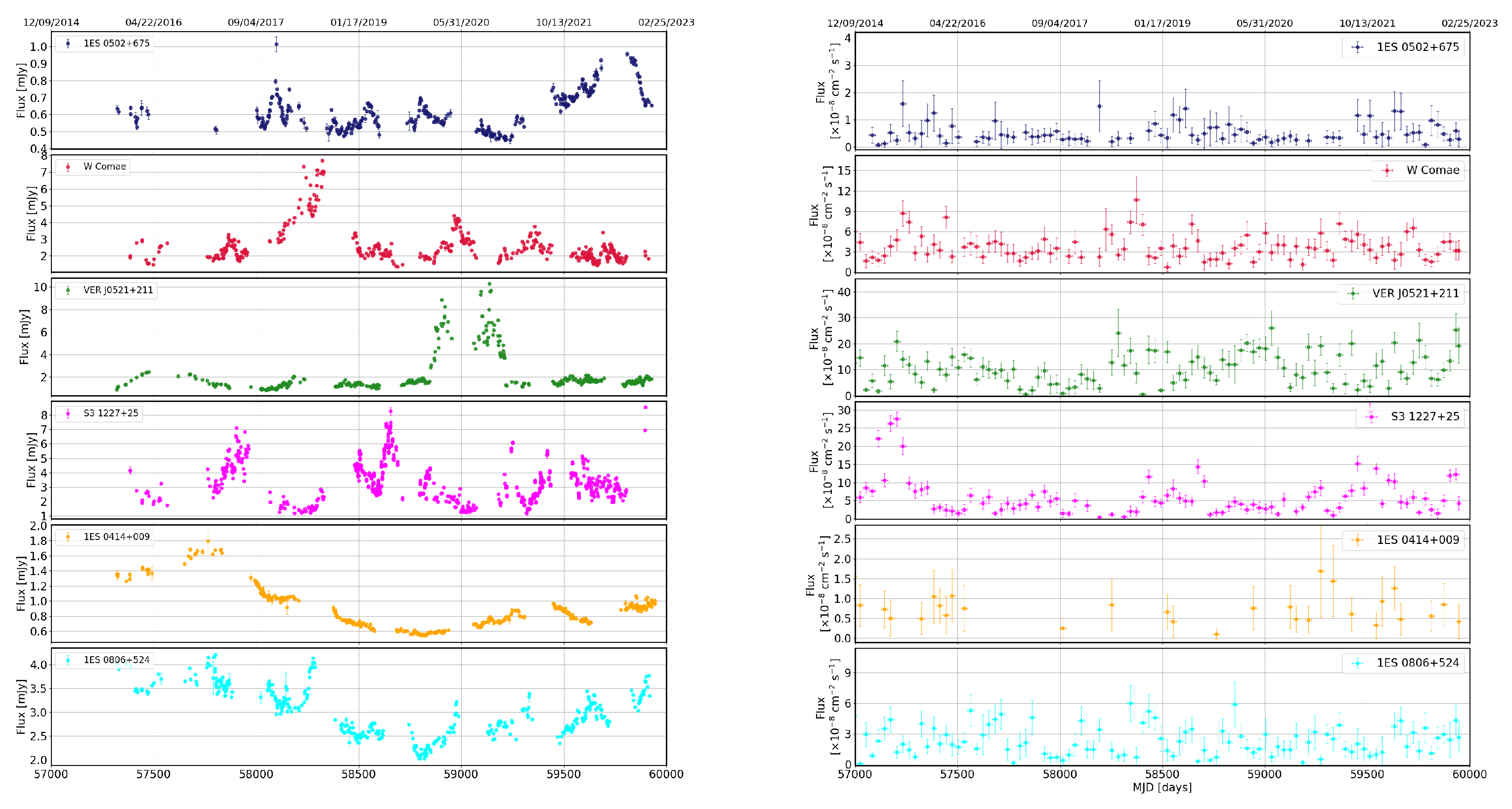The width and height of the screenshot is (1512, 809).
Task: Click the navy legend marker for 1ES 0502+675 in the left mJy panel
Action: pos(68,44)
